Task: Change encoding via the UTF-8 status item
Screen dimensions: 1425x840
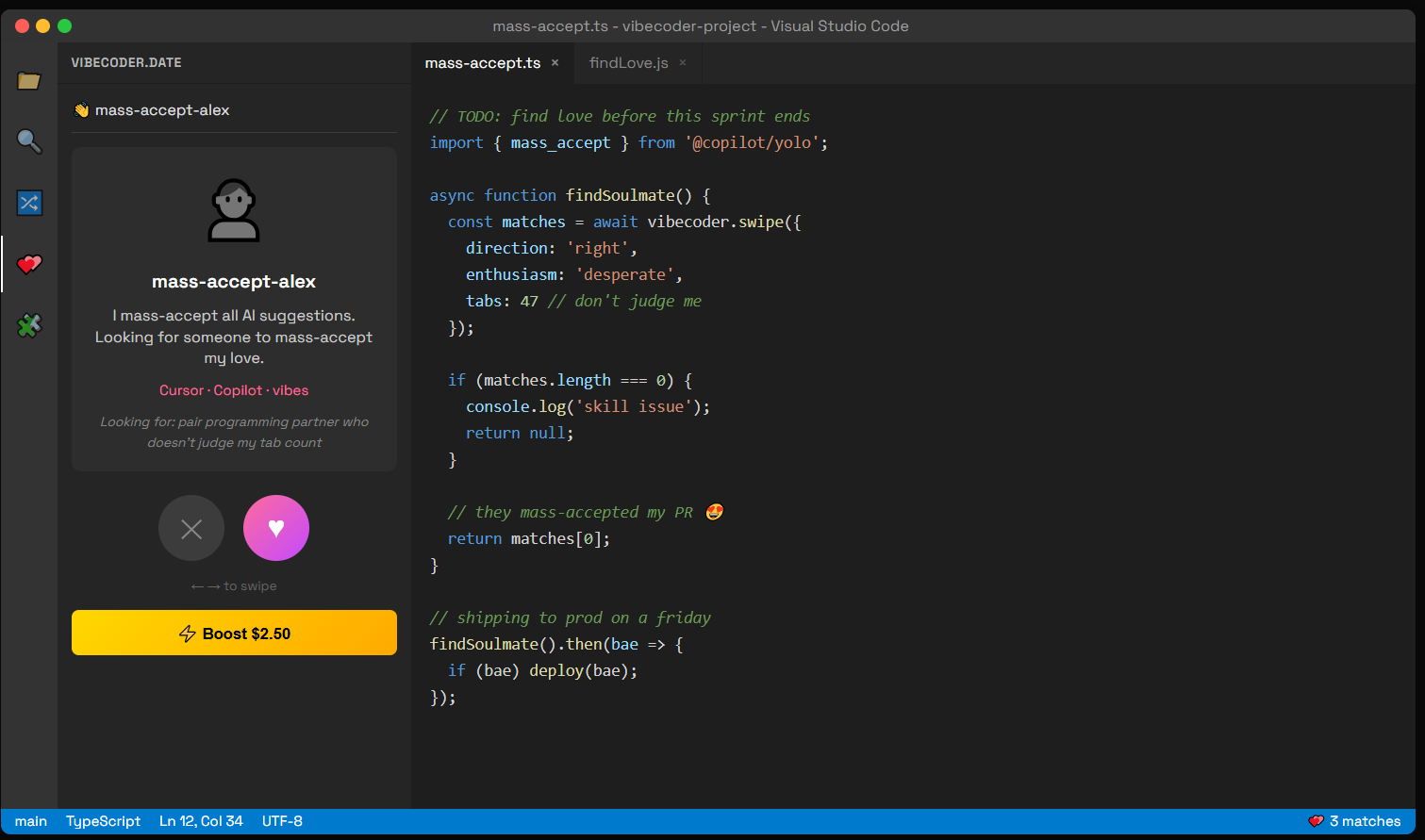Action: coord(282,821)
